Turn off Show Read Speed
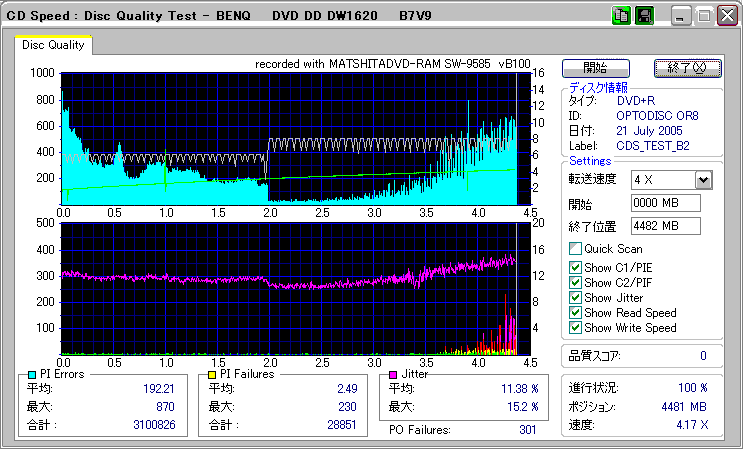Screen dimensions: 743x449 tap(575, 312)
